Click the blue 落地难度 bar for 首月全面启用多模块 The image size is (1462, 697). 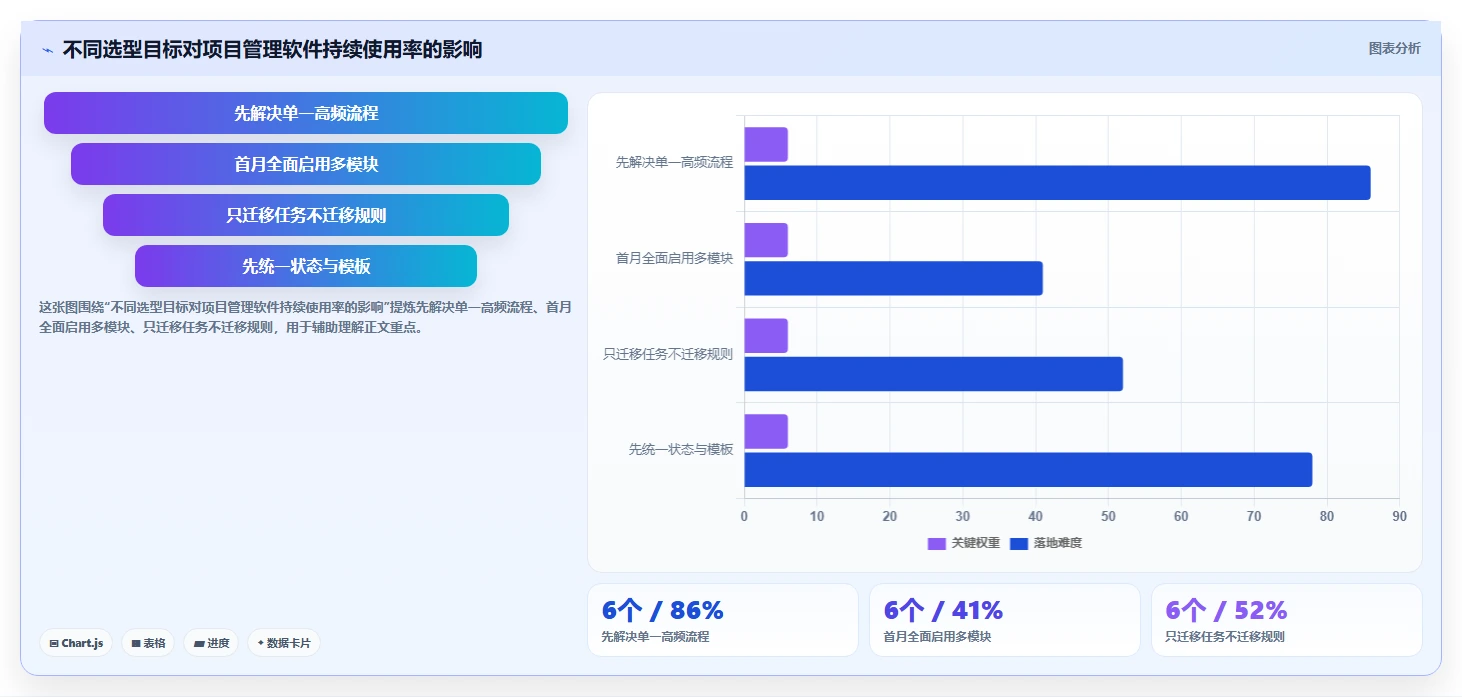click(x=893, y=278)
